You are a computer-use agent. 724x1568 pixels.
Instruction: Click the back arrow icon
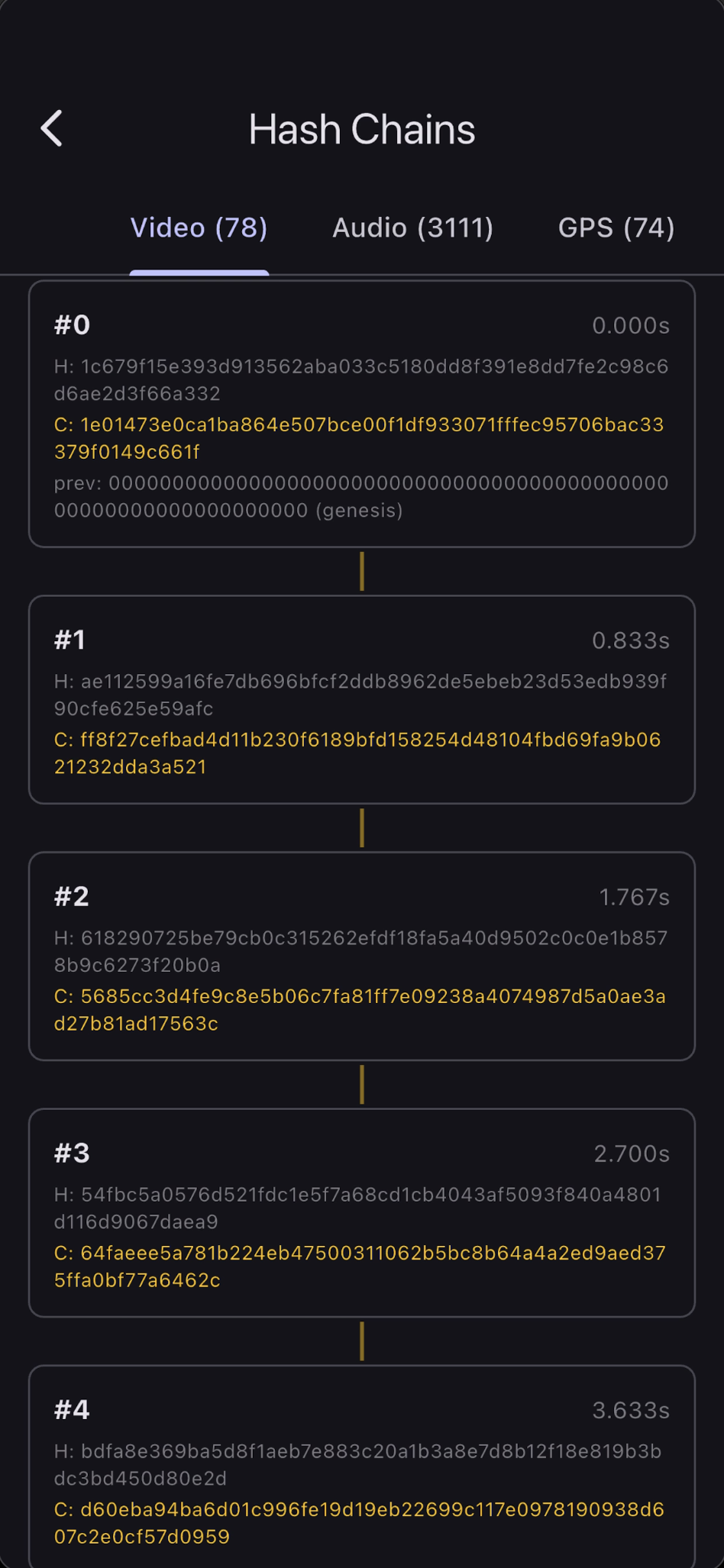(53, 128)
